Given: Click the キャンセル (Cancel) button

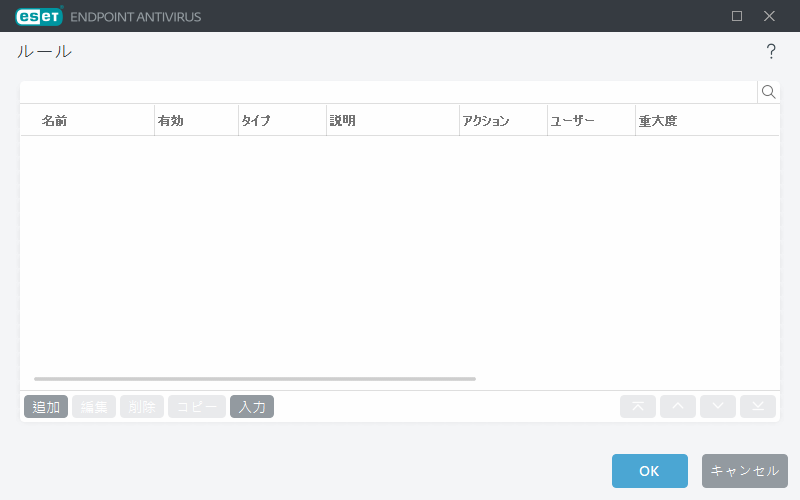Looking at the screenshot, I should [744, 471].
